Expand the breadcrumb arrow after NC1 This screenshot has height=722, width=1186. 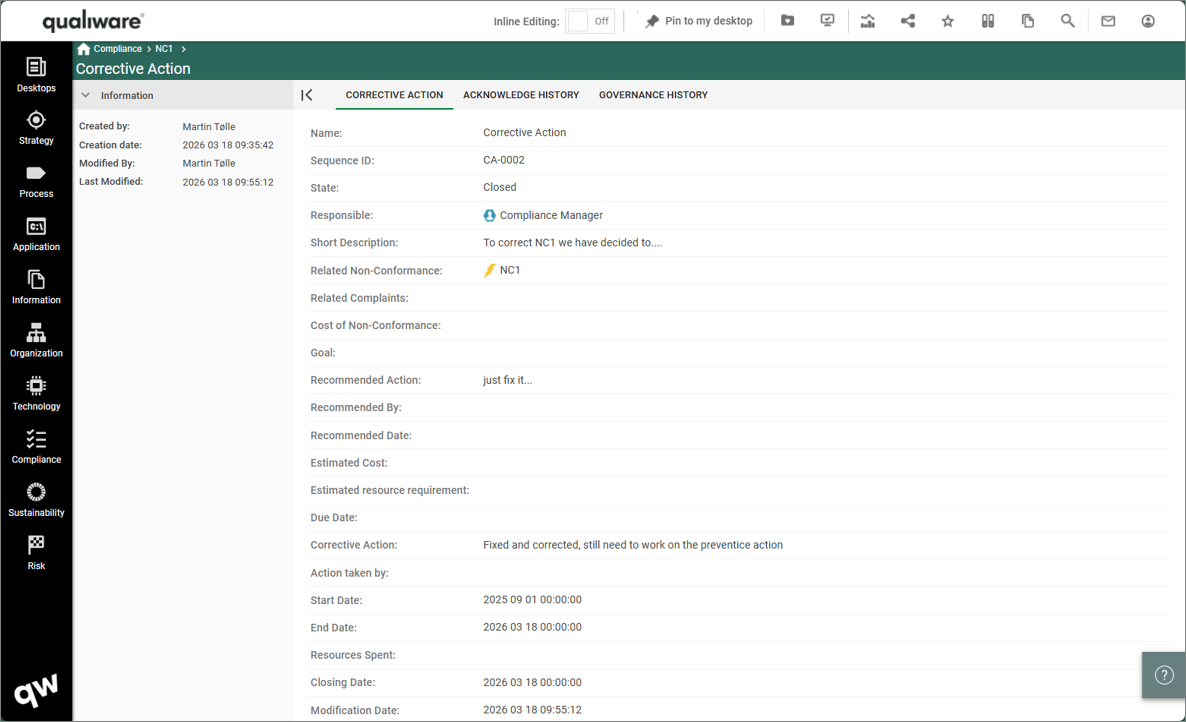184,49
